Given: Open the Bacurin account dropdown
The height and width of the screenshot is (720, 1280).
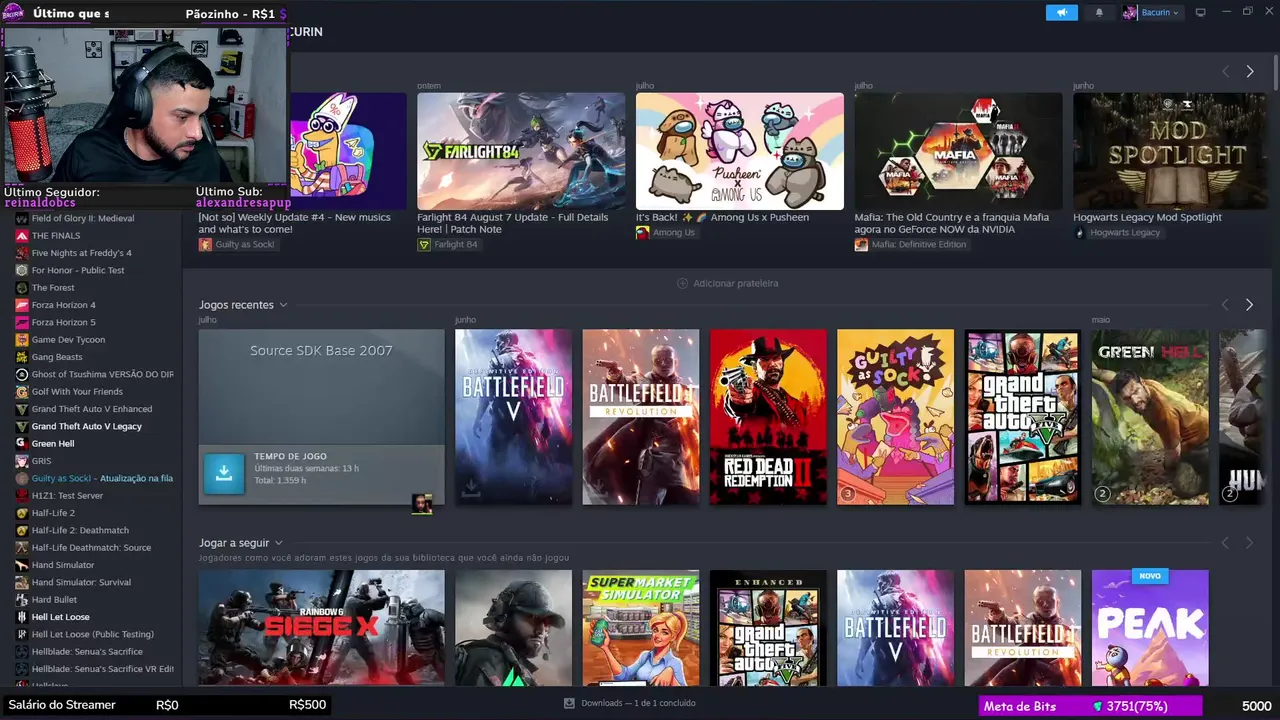Looking at the screenshot, I should click(1151, 13).
